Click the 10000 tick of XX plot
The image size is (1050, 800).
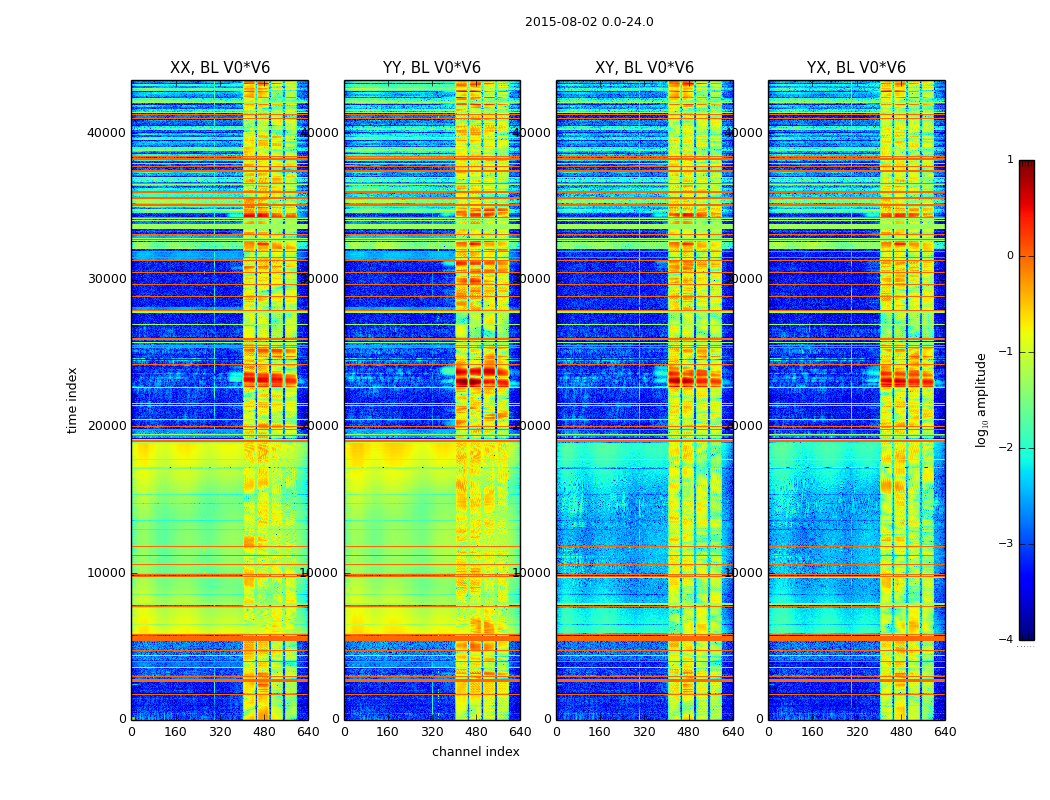(106, 573)
